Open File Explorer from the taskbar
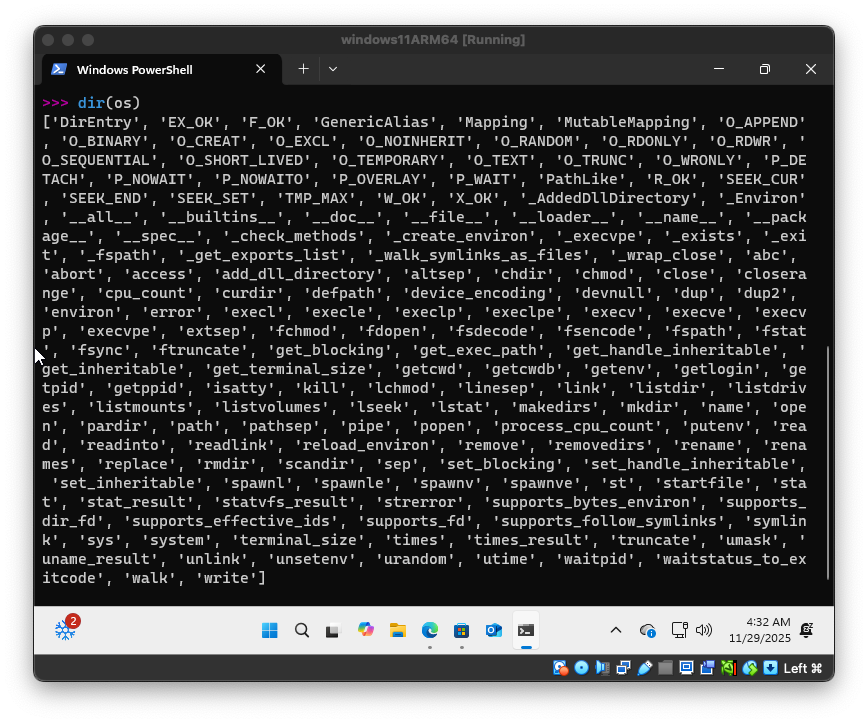The image size is (868, 723). [397, 630]
